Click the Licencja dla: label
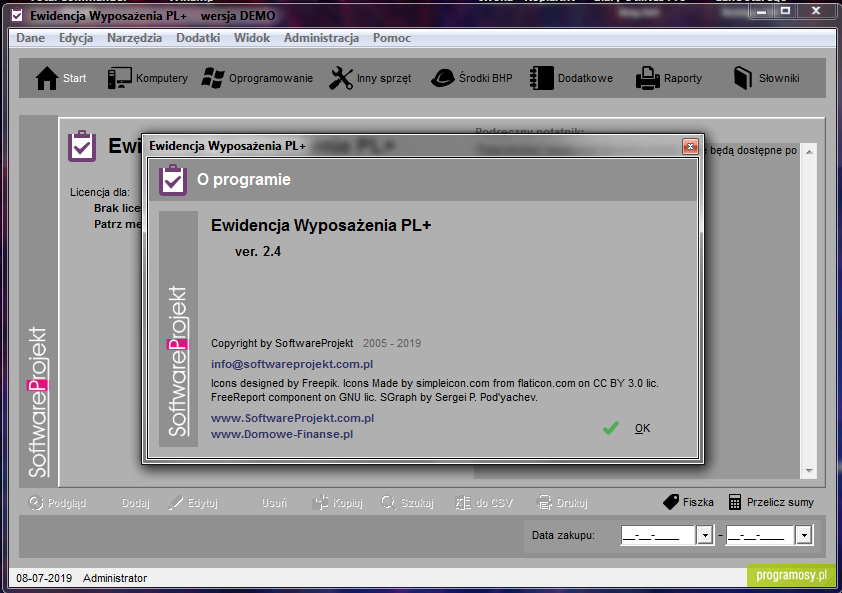842x593 pixels. click(100, 192)
